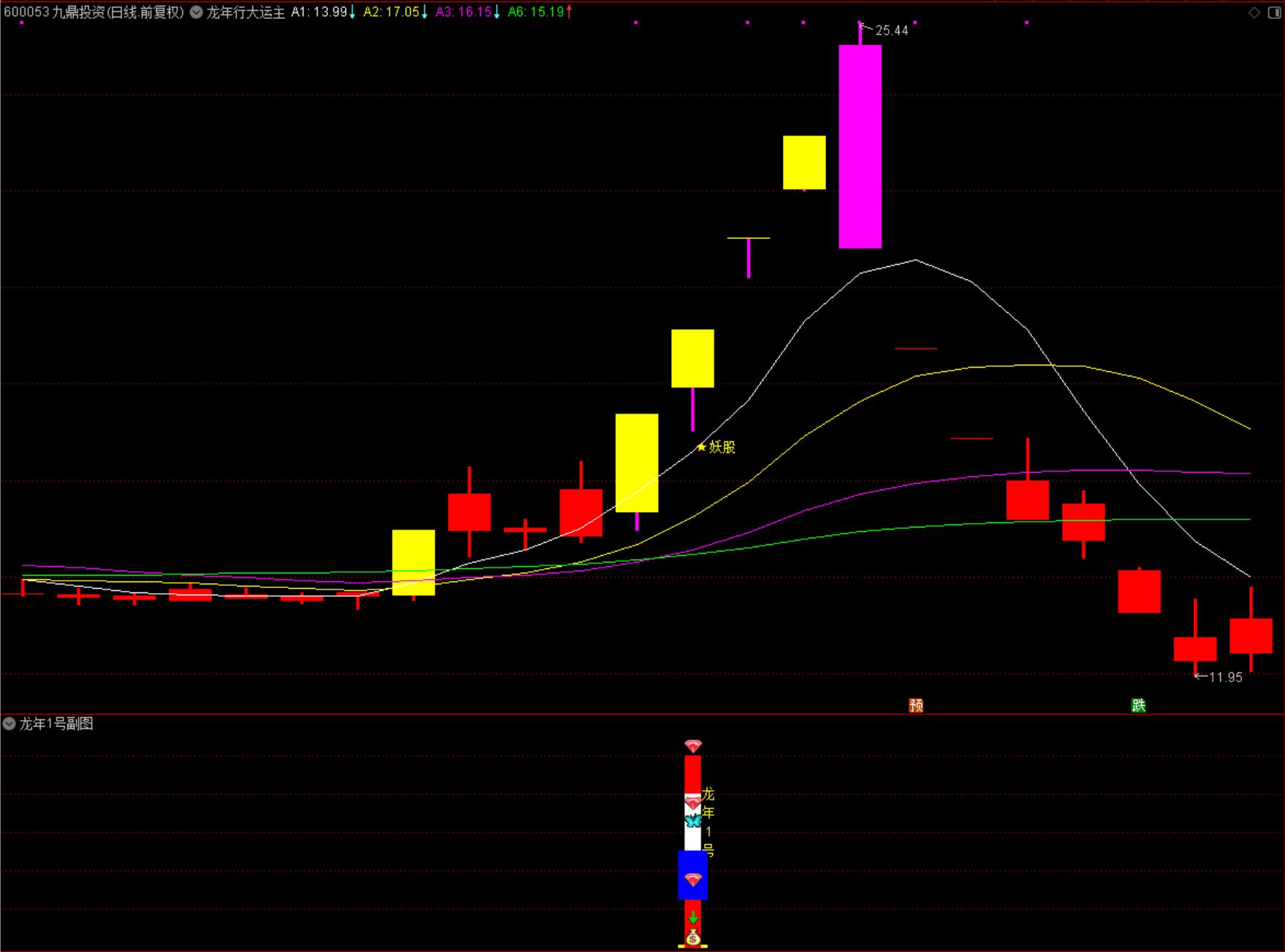Click the diamond outline icon at top right
Image resolution: width=1285 pixels, height=952 pixels.
[x=1254, y=12]
